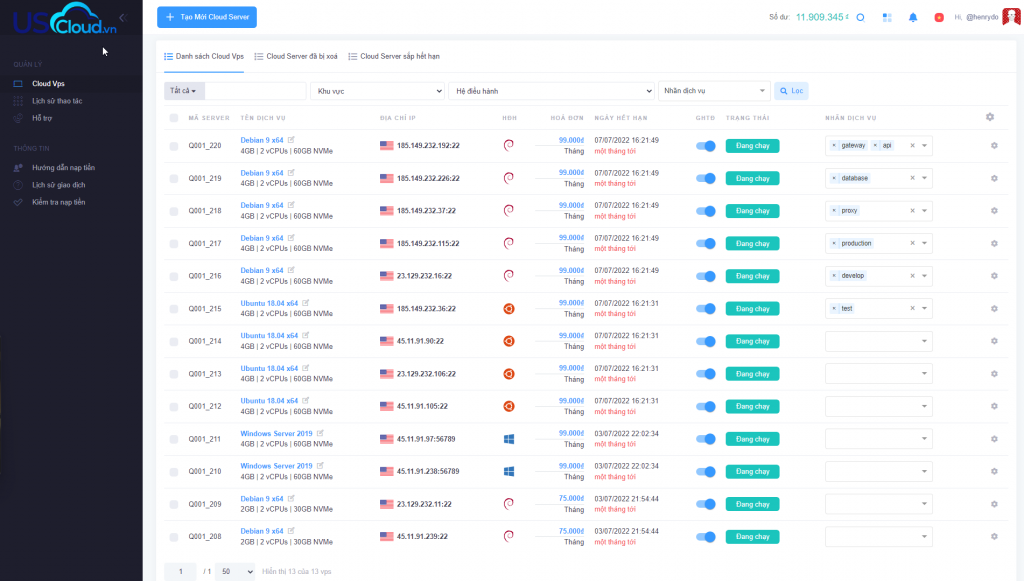Remove the proxy tag on Q001_218

click(834, 211)
